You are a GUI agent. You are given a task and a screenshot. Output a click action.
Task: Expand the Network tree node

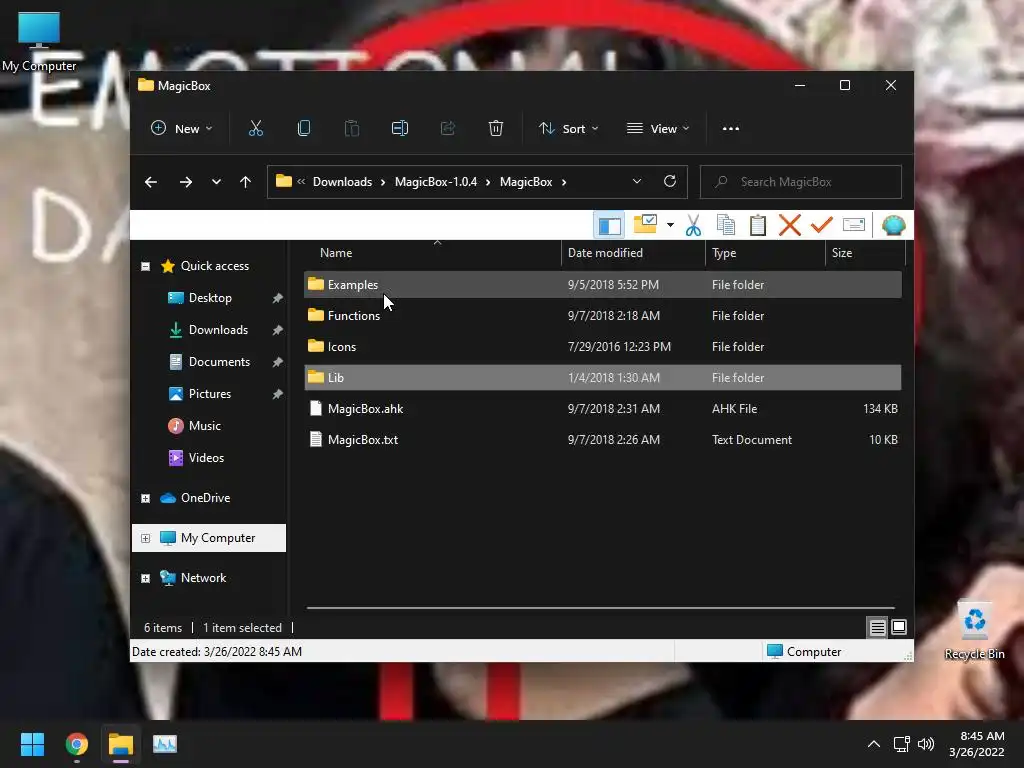[146, 579]
